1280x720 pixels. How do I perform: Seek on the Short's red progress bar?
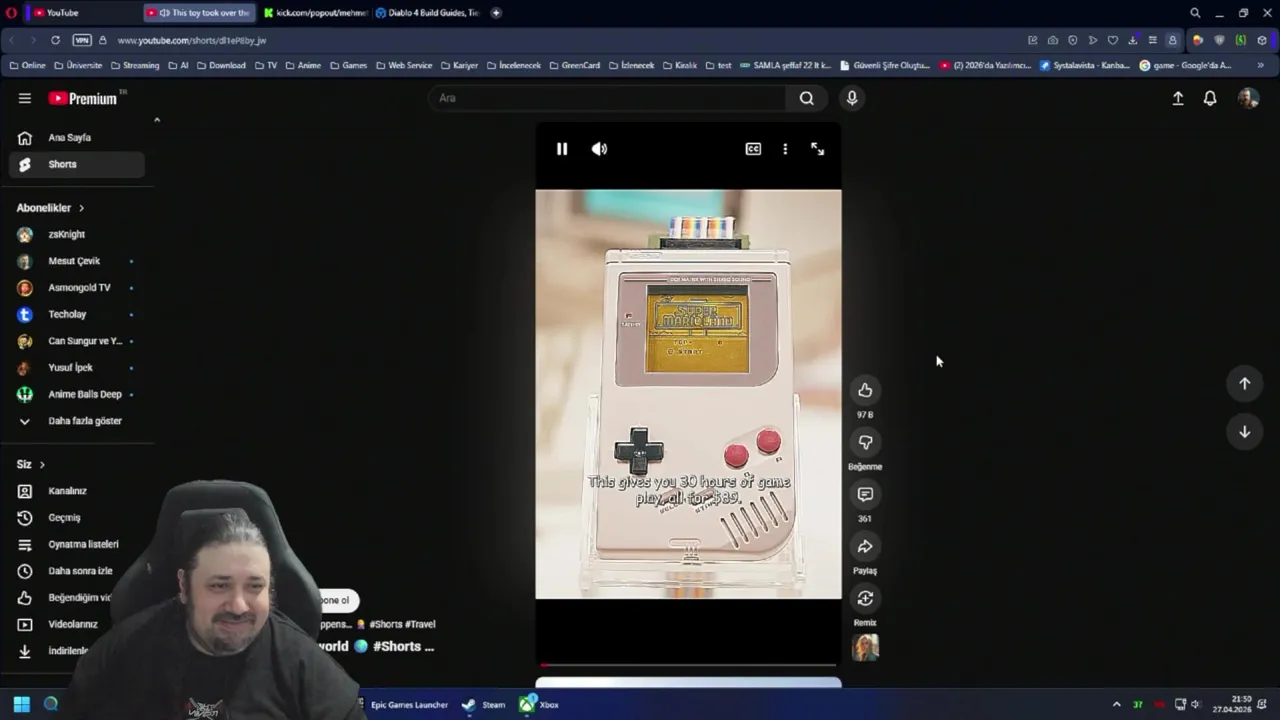click(x=688, y=664)
